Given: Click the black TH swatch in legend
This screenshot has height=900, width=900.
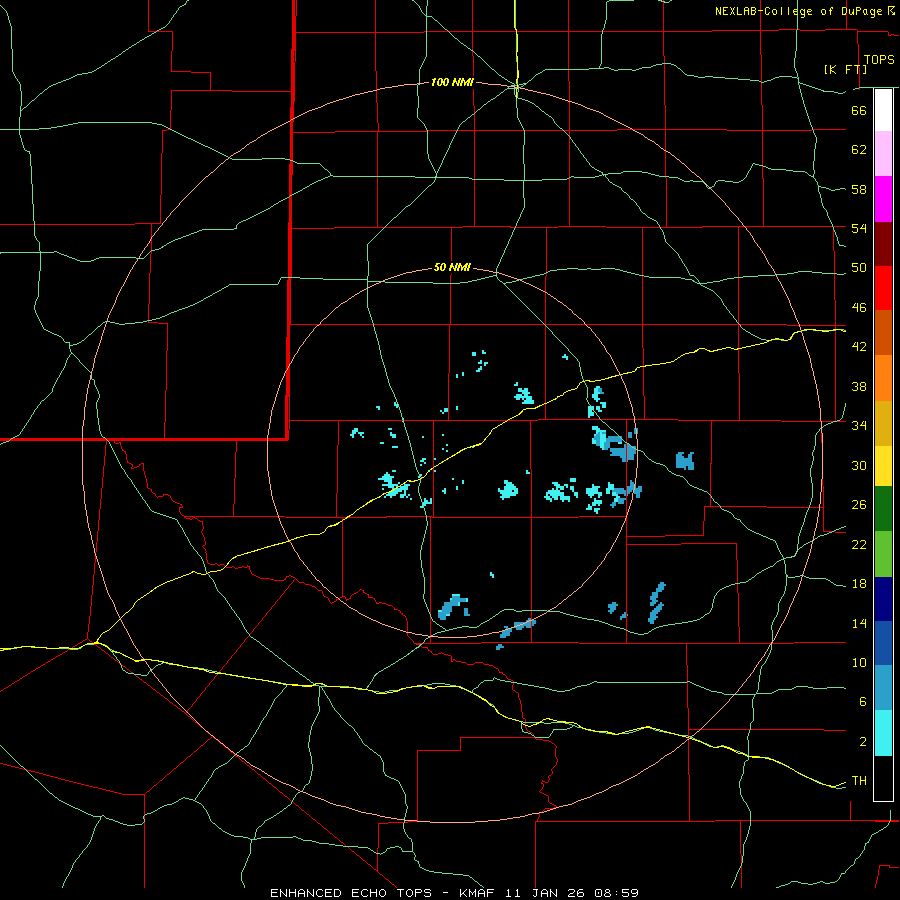Looking at the screenshot, I should click(883, 779).
